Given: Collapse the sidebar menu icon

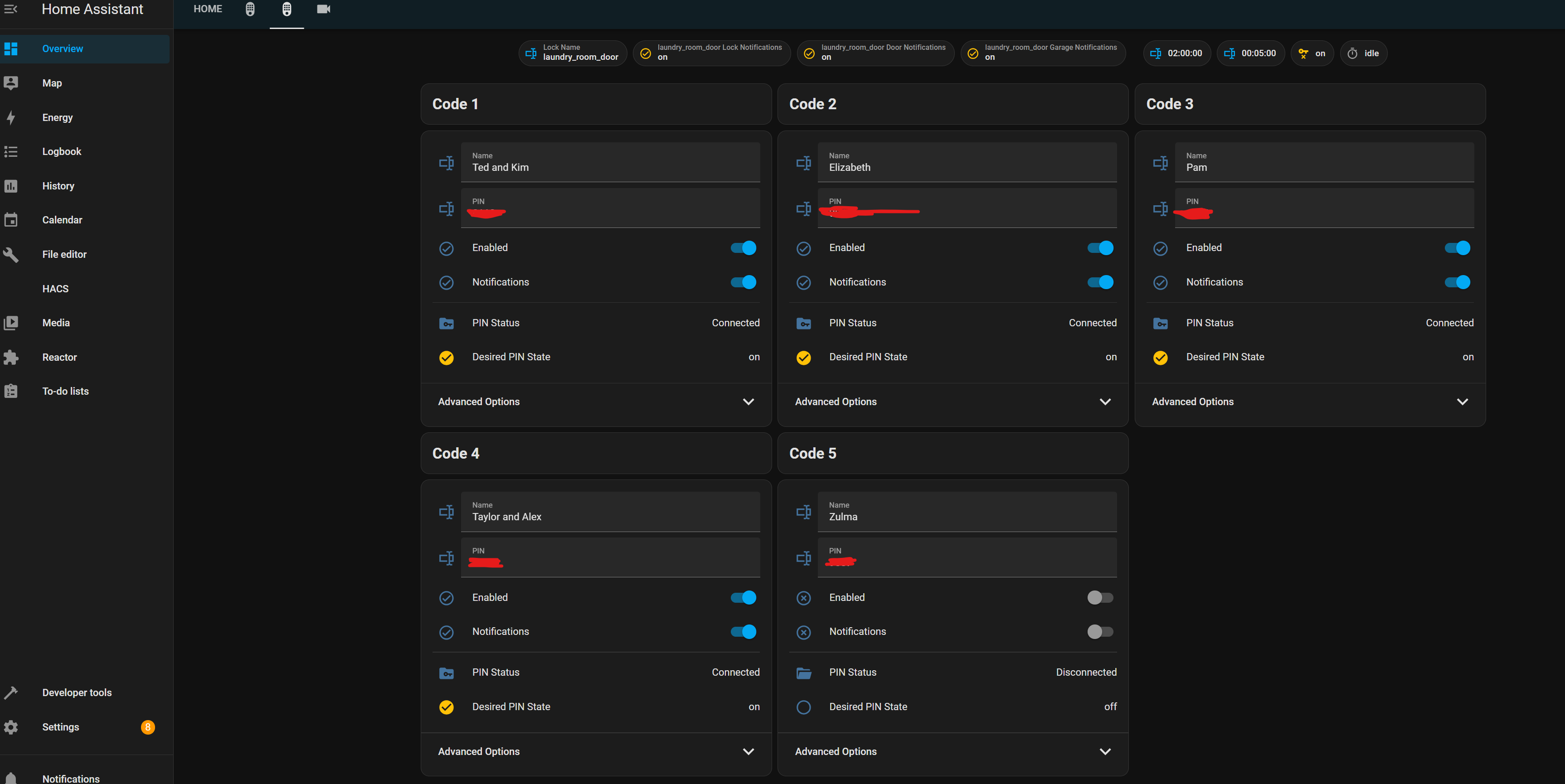Looking at the screenshot, I should [x=11, y=9].
